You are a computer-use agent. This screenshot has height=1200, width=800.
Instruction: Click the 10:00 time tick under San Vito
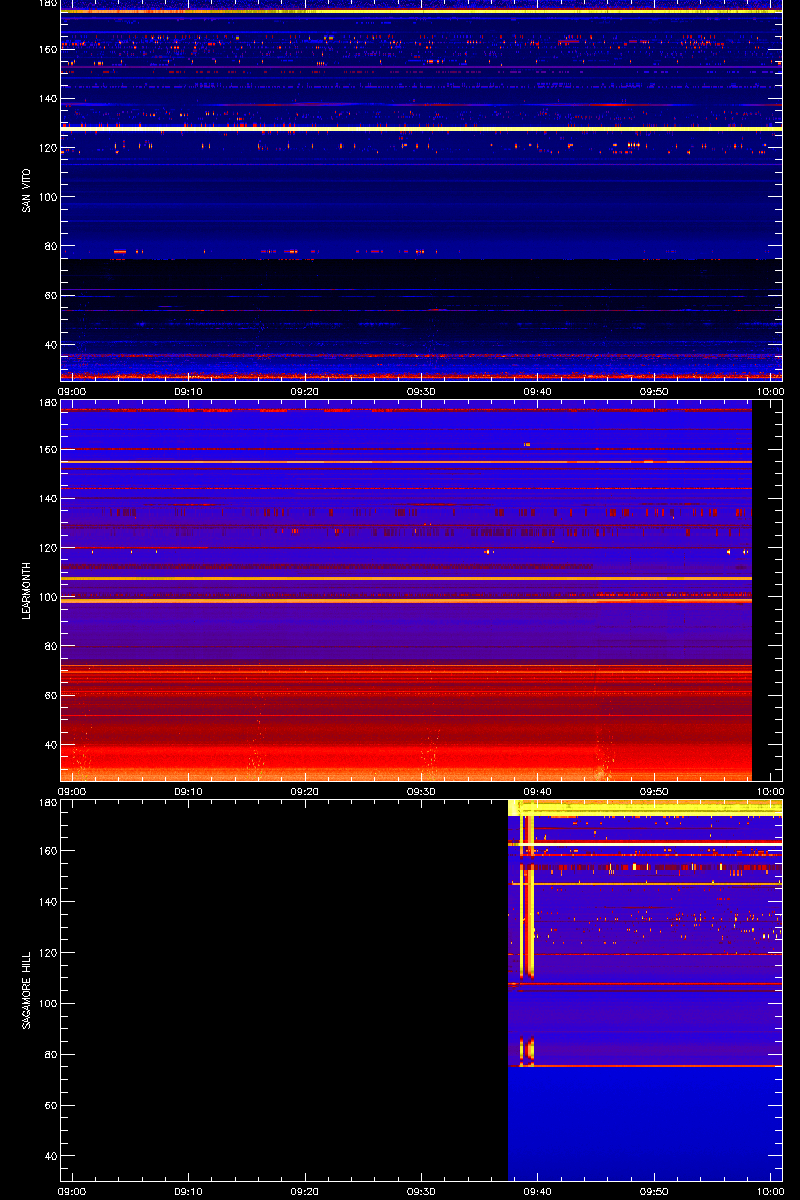[770, 392]
